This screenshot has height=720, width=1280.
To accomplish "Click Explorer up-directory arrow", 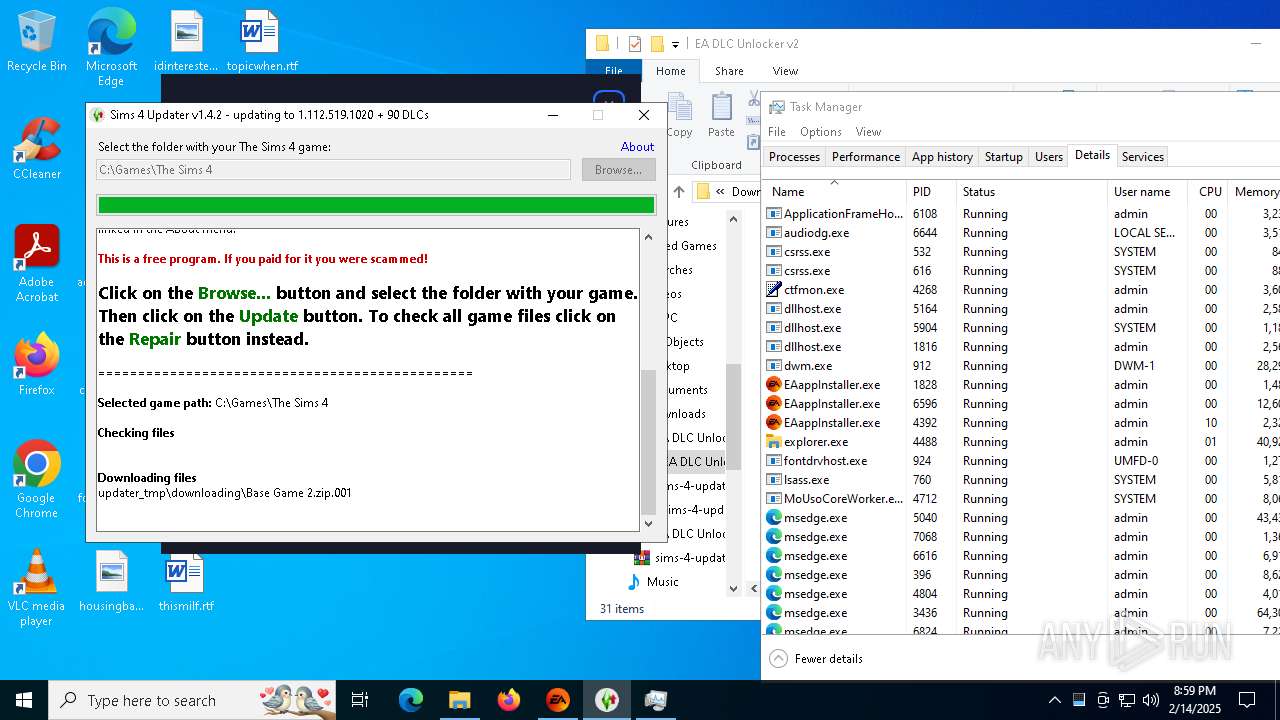I will [679, 192].
